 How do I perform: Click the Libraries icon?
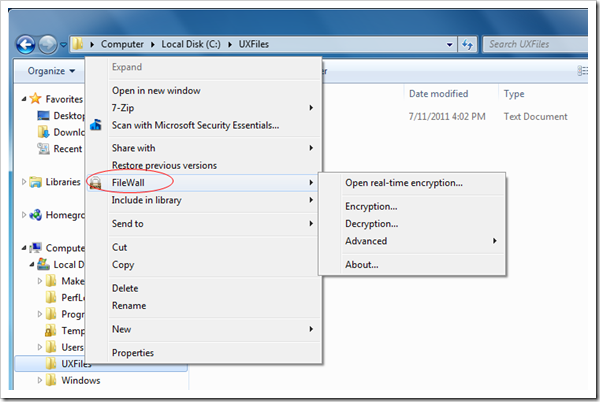click(x=36, y=182)
